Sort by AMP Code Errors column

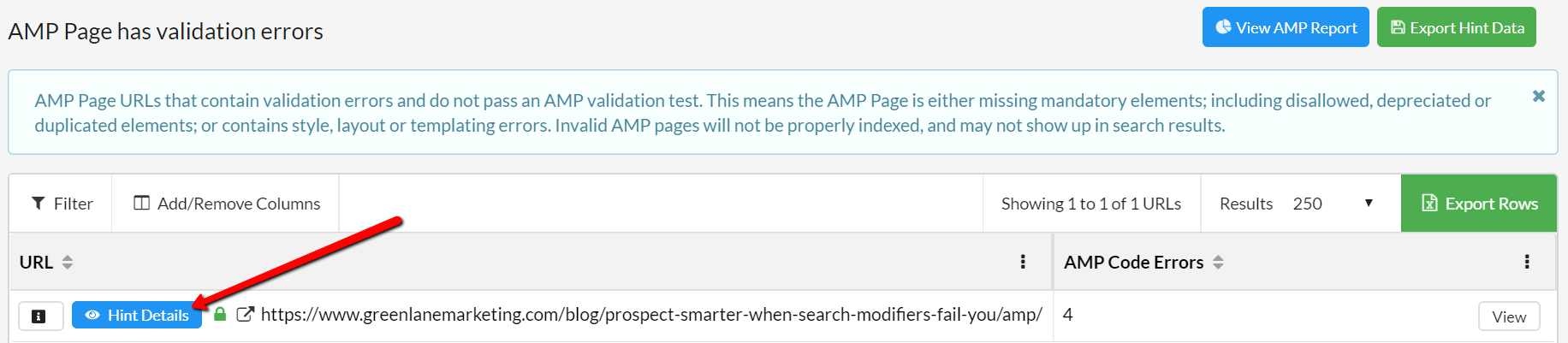[x=1218, y=263]
